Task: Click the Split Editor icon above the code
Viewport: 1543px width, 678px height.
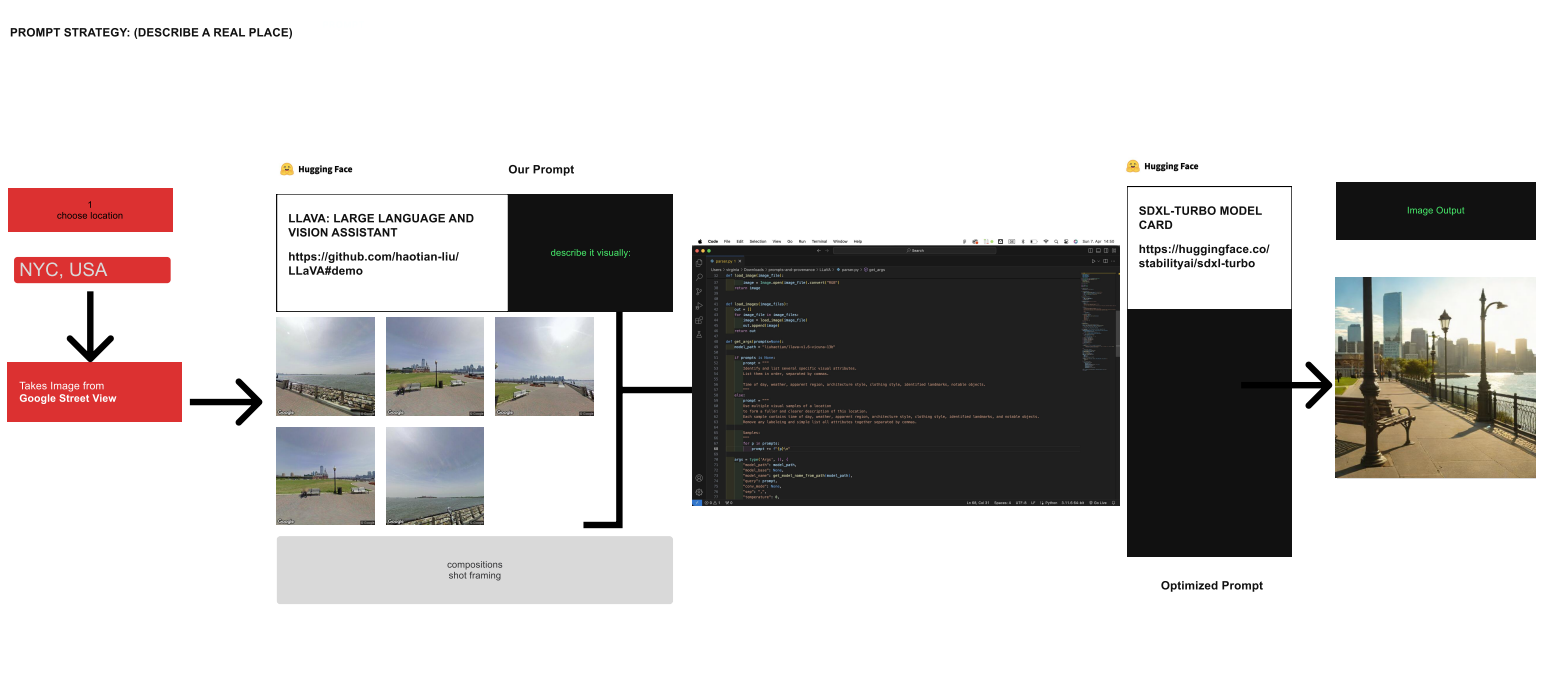Action: [1104, 260]
